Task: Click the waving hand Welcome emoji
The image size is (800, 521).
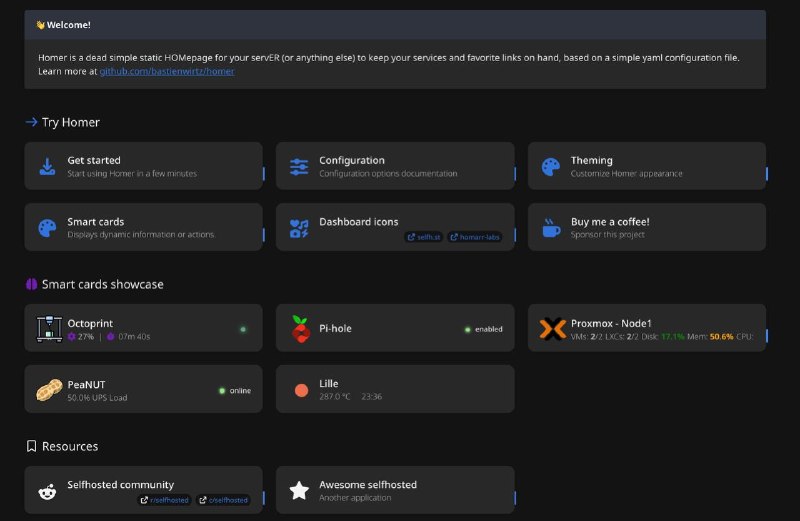Action: (40, 24)
